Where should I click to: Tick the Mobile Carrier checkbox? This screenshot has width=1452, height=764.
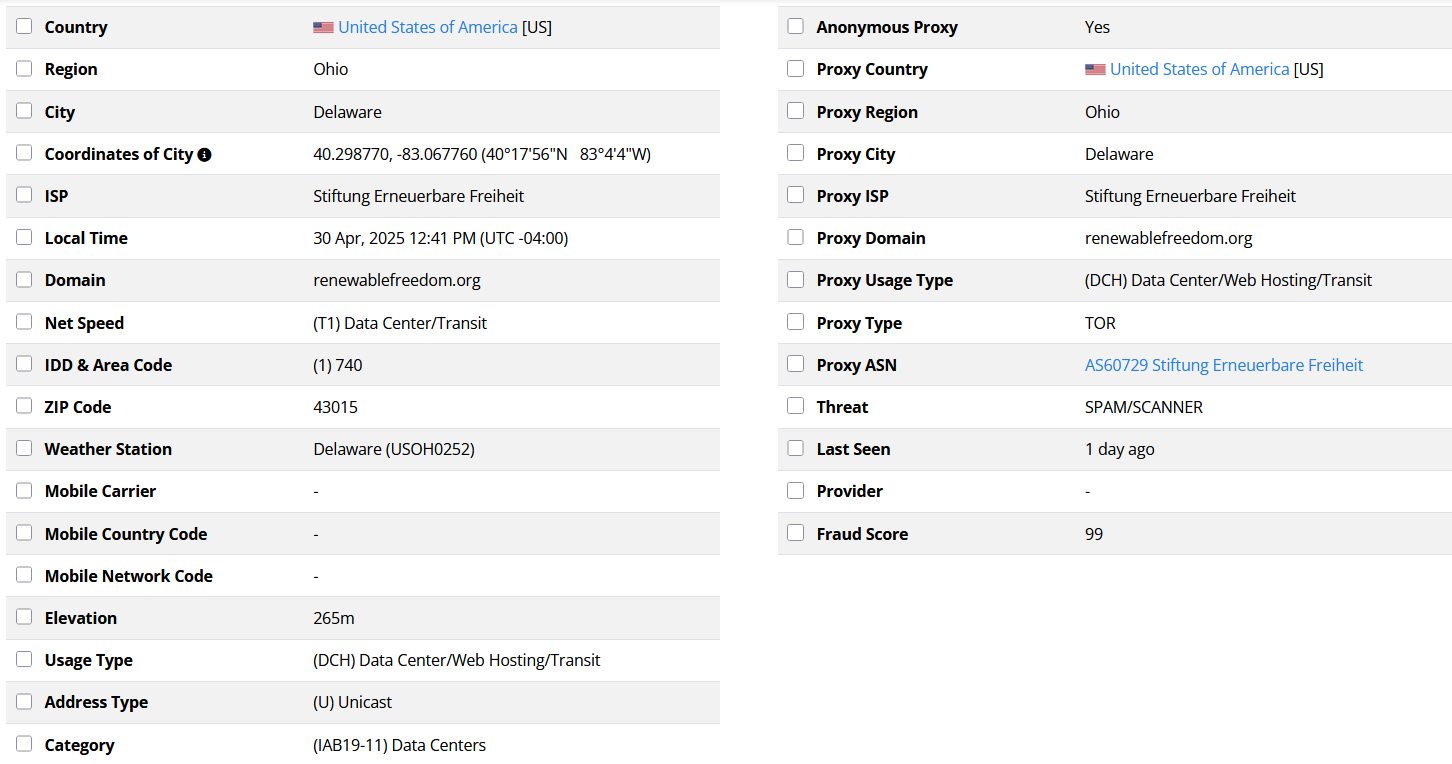24,490
